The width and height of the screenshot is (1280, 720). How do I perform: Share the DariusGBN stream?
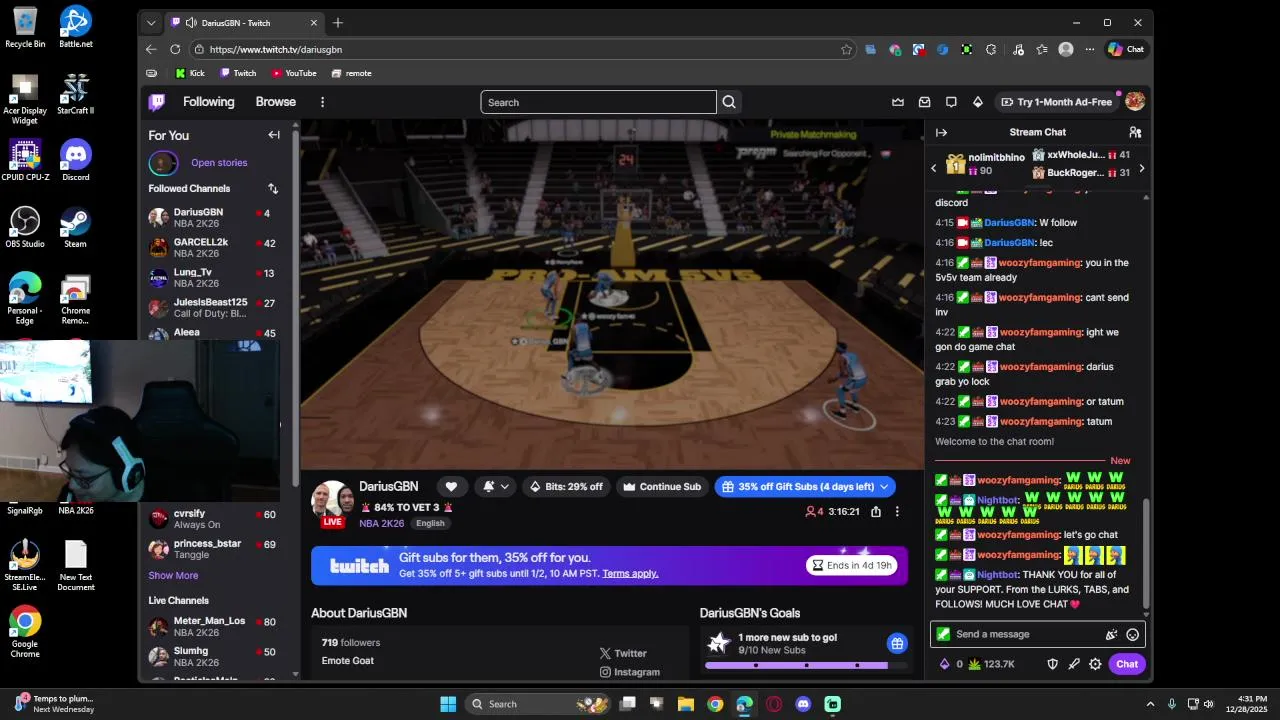876,511
